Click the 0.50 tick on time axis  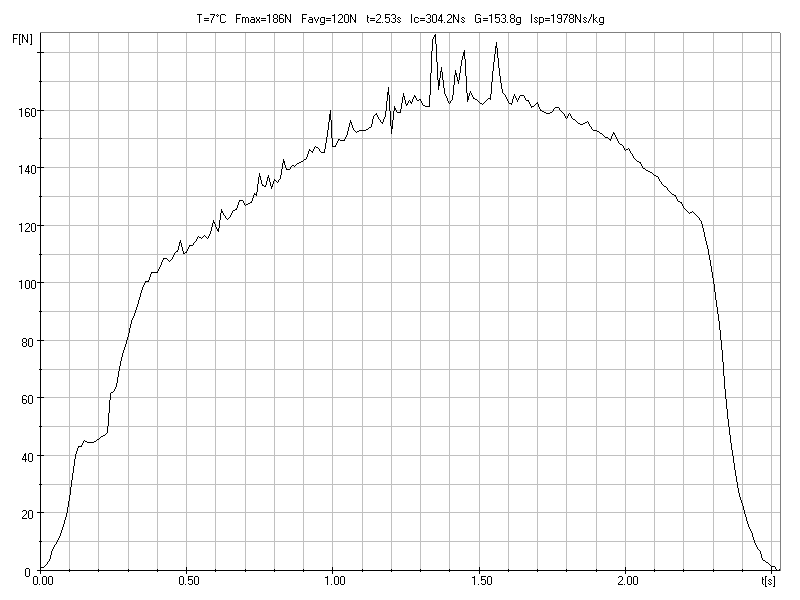(x=188, y=580)
